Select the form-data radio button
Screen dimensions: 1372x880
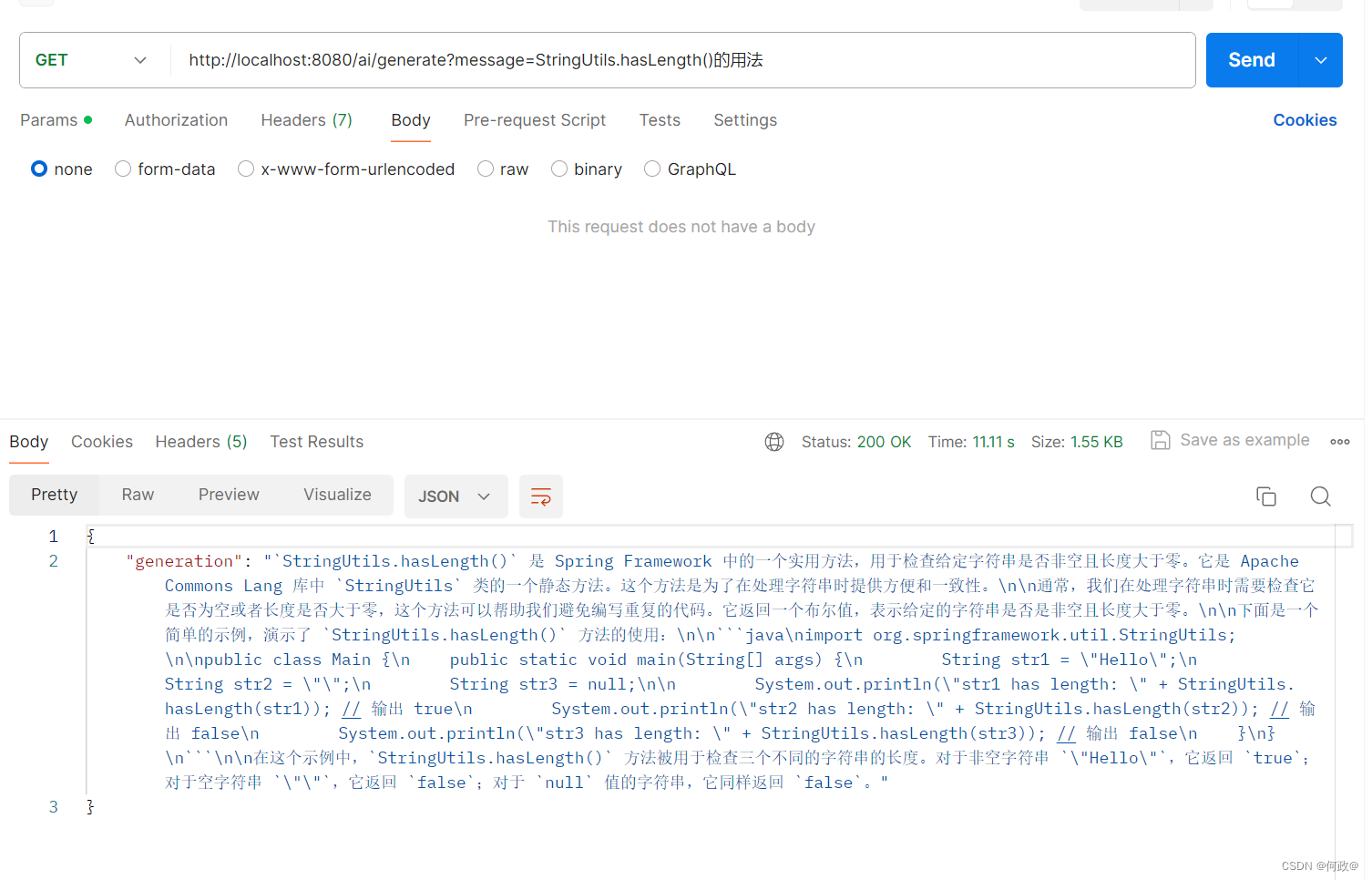coord(123,169)
